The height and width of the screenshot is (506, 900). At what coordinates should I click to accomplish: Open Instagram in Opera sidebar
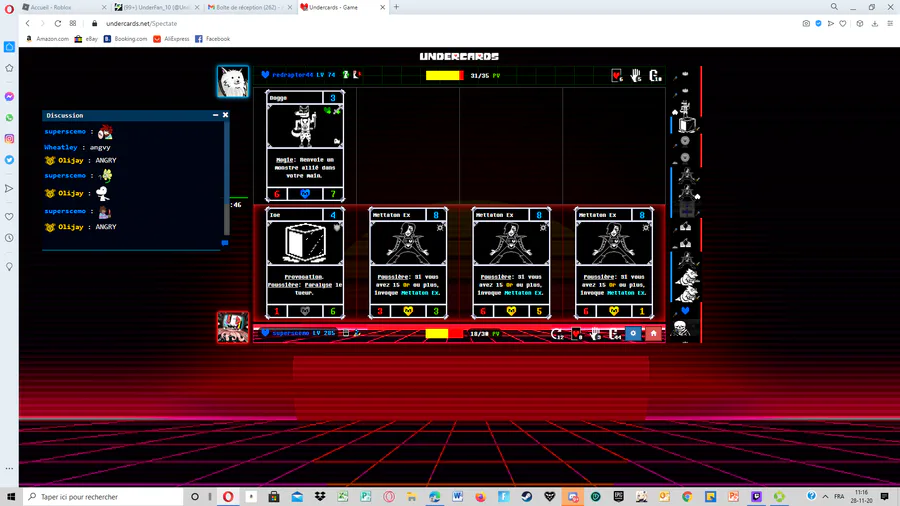tap(9, 139)
